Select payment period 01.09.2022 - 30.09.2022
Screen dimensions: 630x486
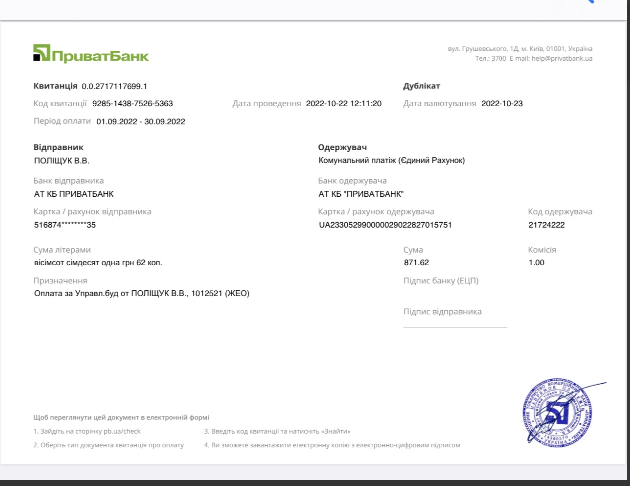(141, 121)
